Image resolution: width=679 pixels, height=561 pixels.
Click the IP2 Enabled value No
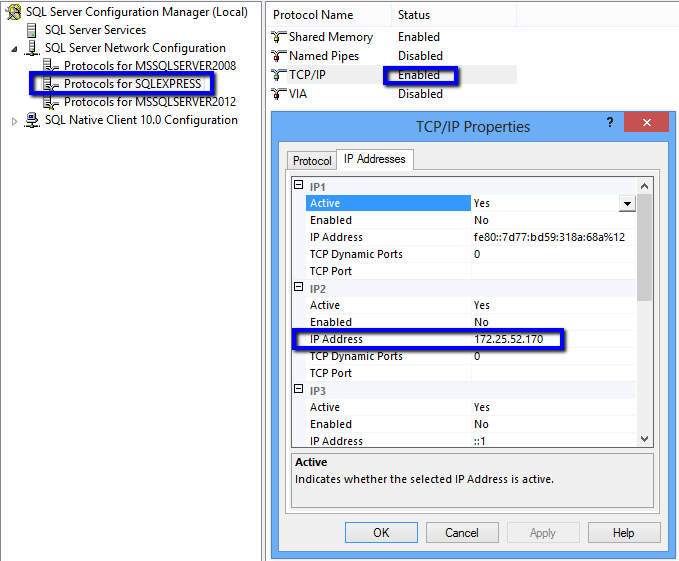click(x=481, y=322)
